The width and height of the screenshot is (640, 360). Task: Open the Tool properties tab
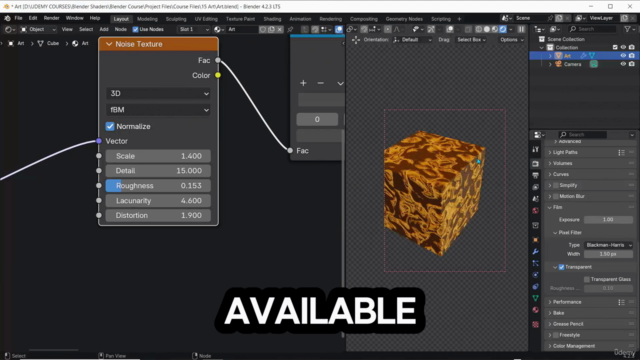536,150
